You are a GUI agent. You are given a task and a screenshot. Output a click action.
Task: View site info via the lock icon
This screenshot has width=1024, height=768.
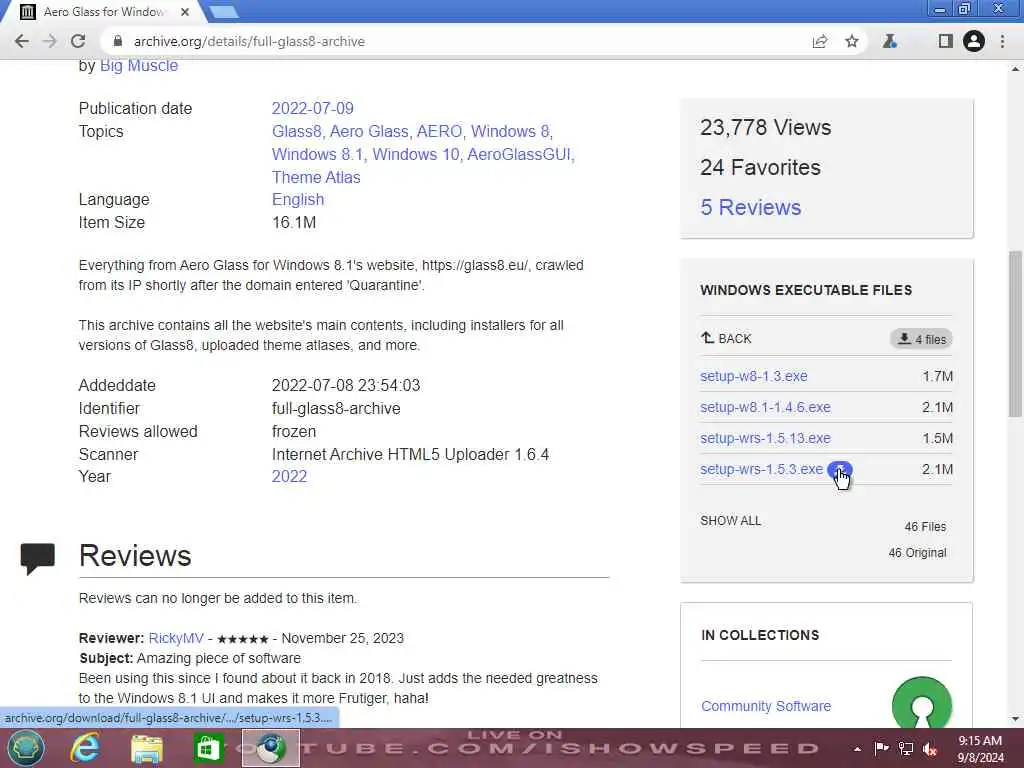pos(118,41)
